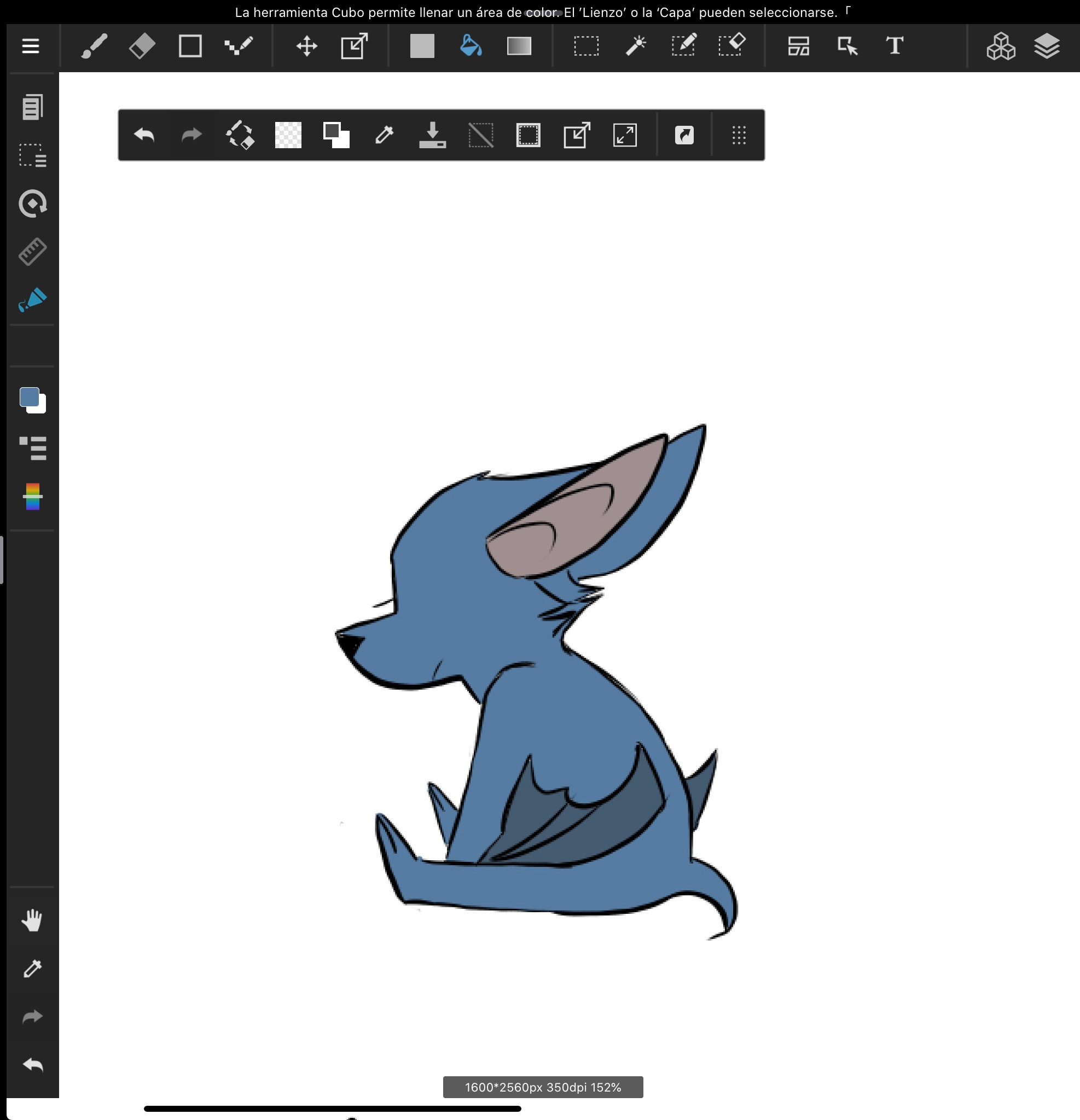Select the Move tool
The width and height of the screenshot is (1080, 1120).
[x=307, y=46]
